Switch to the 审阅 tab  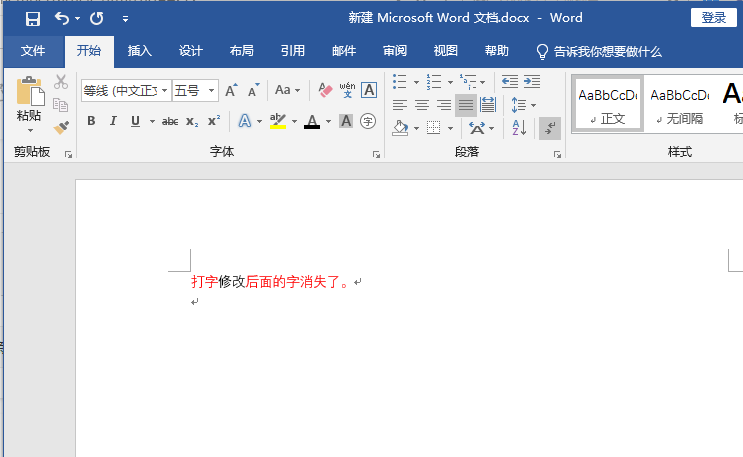point(395,51)
